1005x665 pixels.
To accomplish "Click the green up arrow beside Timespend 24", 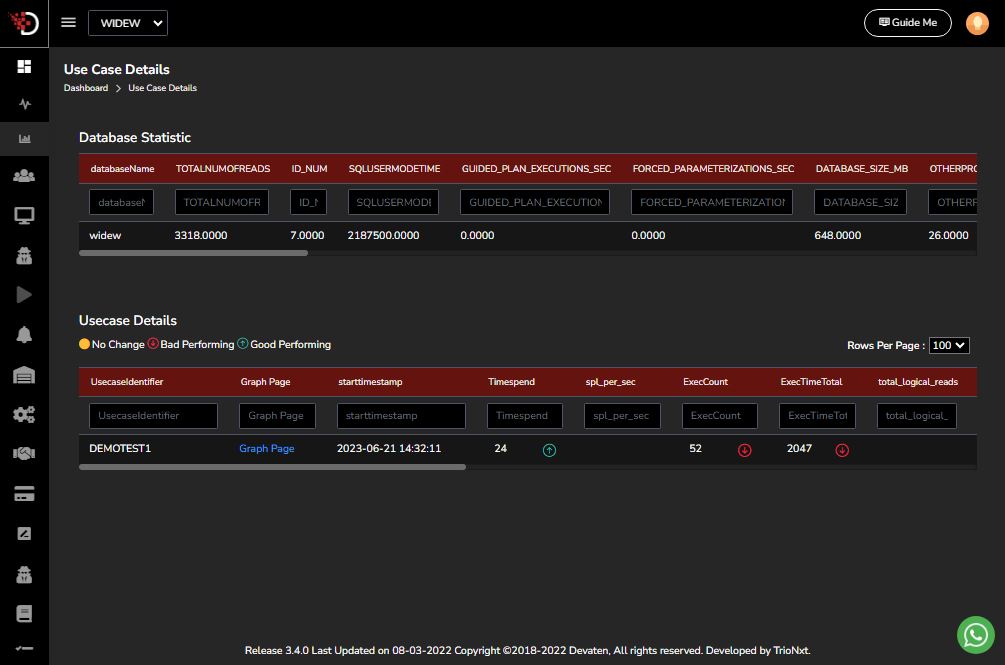I will pos(549,450).
